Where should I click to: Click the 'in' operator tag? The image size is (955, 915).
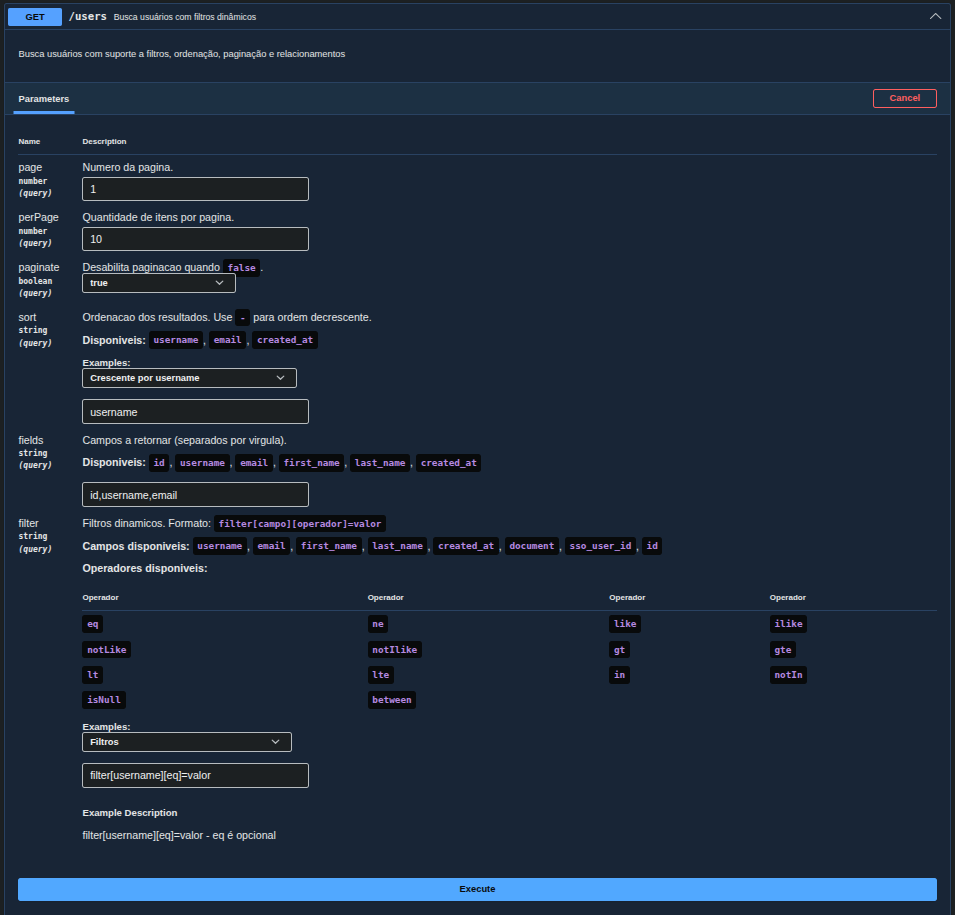click(619, 675)
